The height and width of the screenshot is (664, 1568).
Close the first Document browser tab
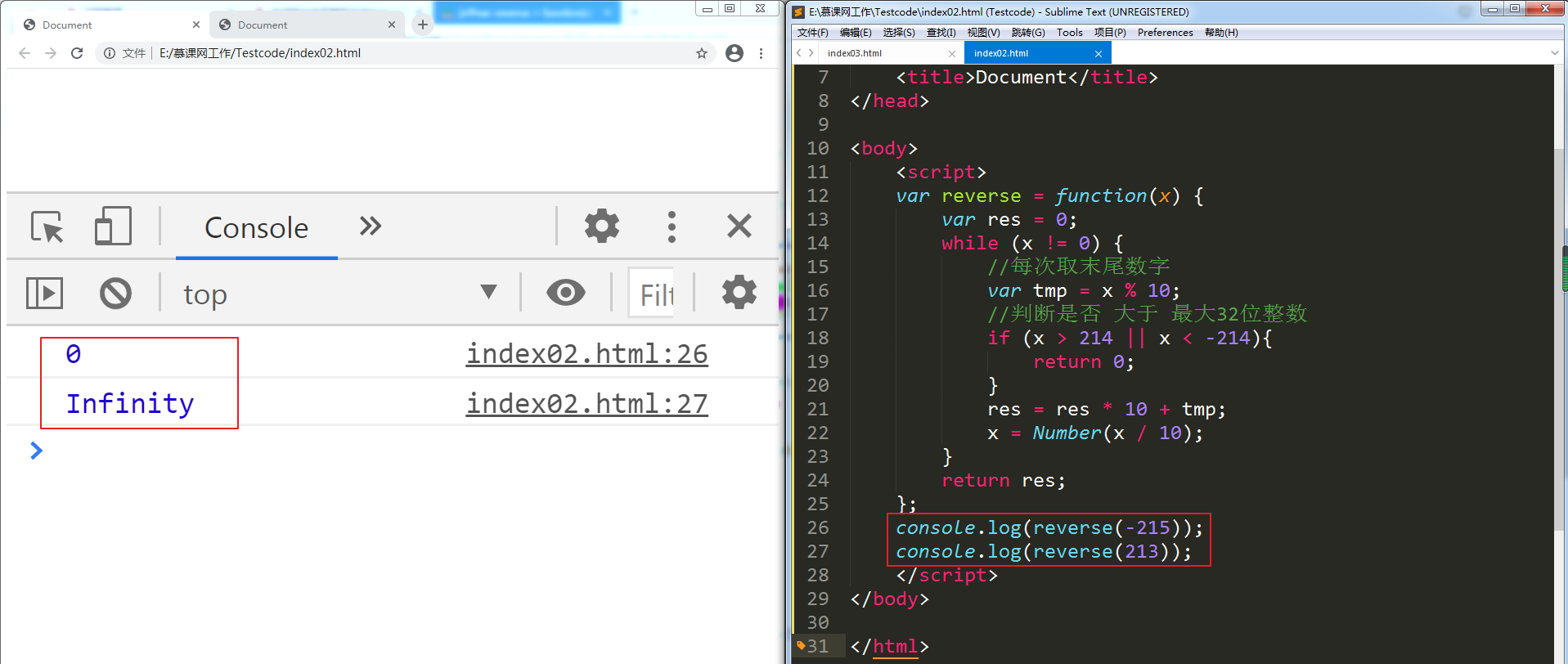click(196, 25)
